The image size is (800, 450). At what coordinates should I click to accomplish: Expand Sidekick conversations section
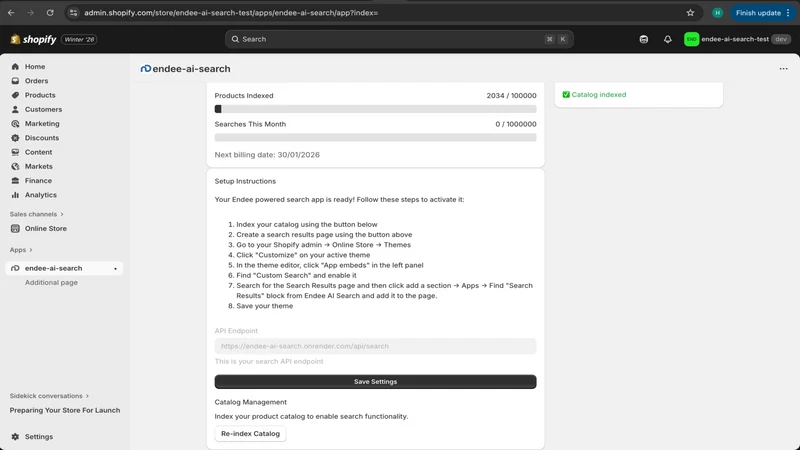click(x=49, y=396)
